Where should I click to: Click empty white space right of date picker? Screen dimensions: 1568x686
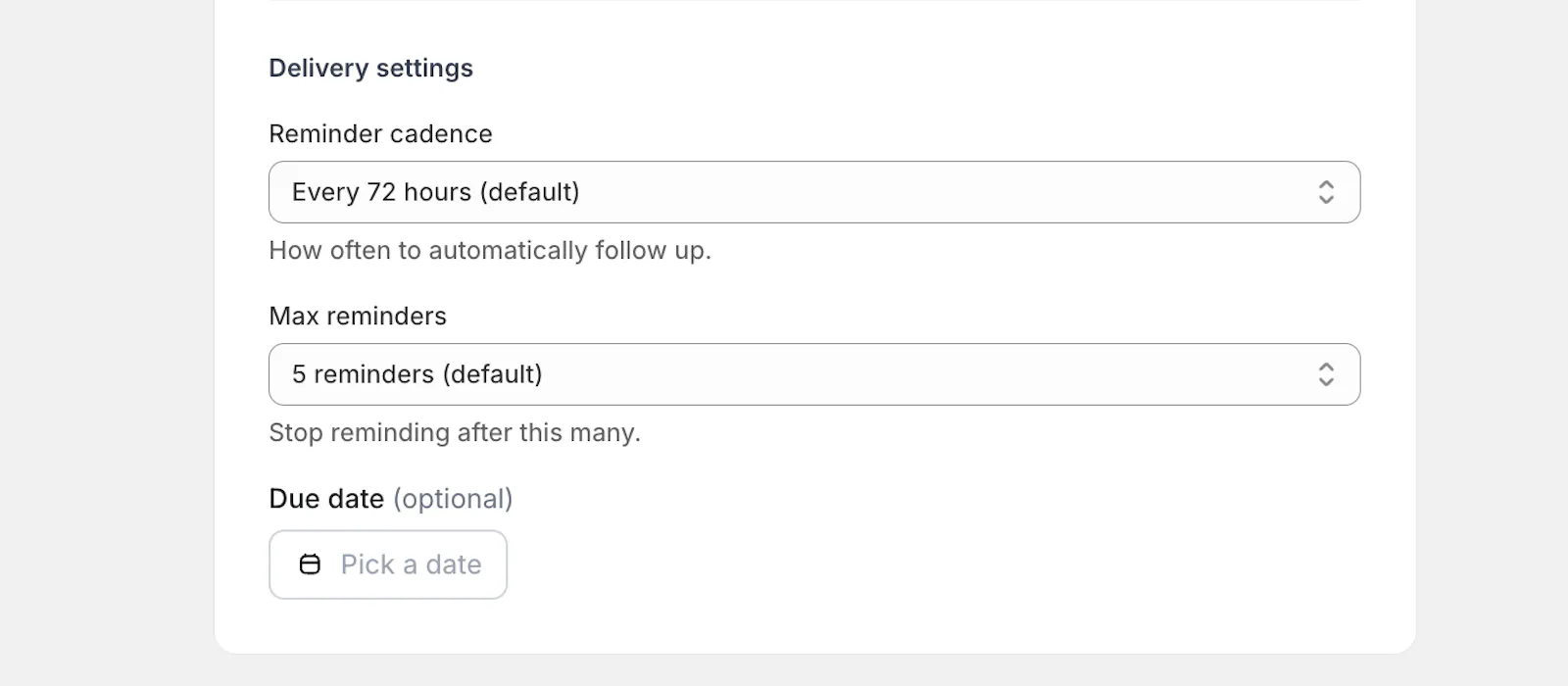tap(931, 564)
